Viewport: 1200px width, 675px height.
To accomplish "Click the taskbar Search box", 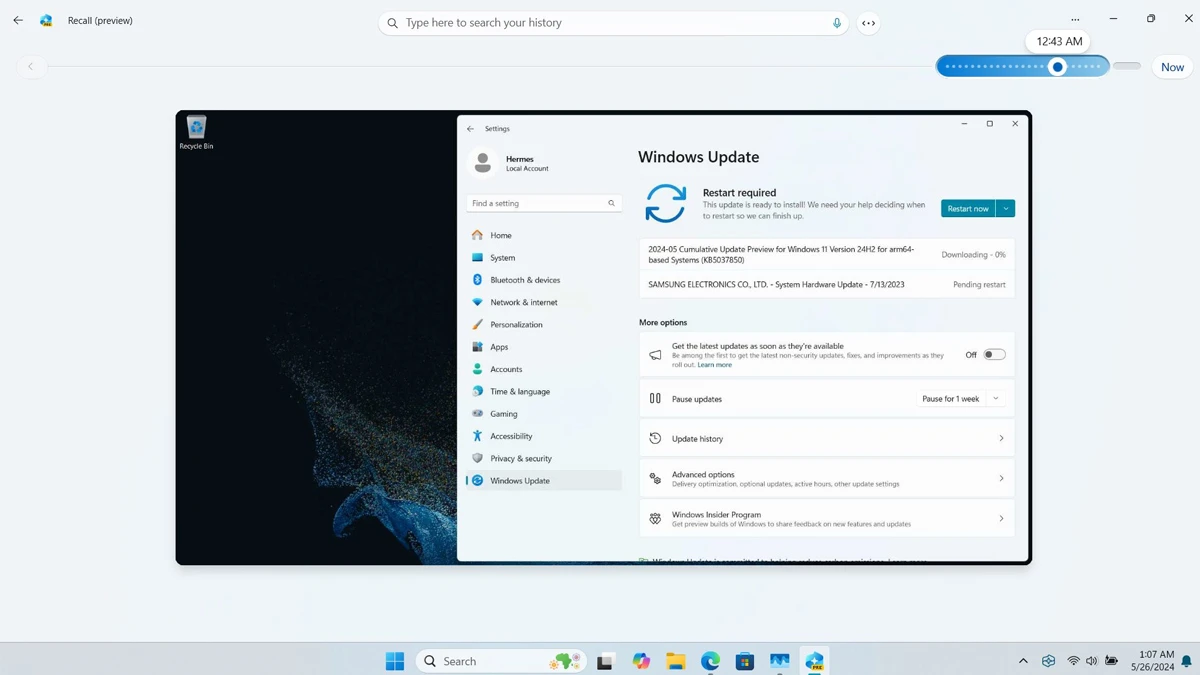I will 502,661.
